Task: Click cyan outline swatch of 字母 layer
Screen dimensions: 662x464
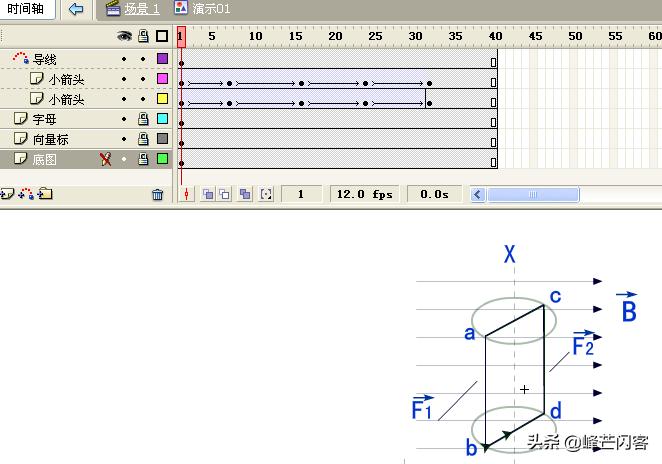Action: 163,119
